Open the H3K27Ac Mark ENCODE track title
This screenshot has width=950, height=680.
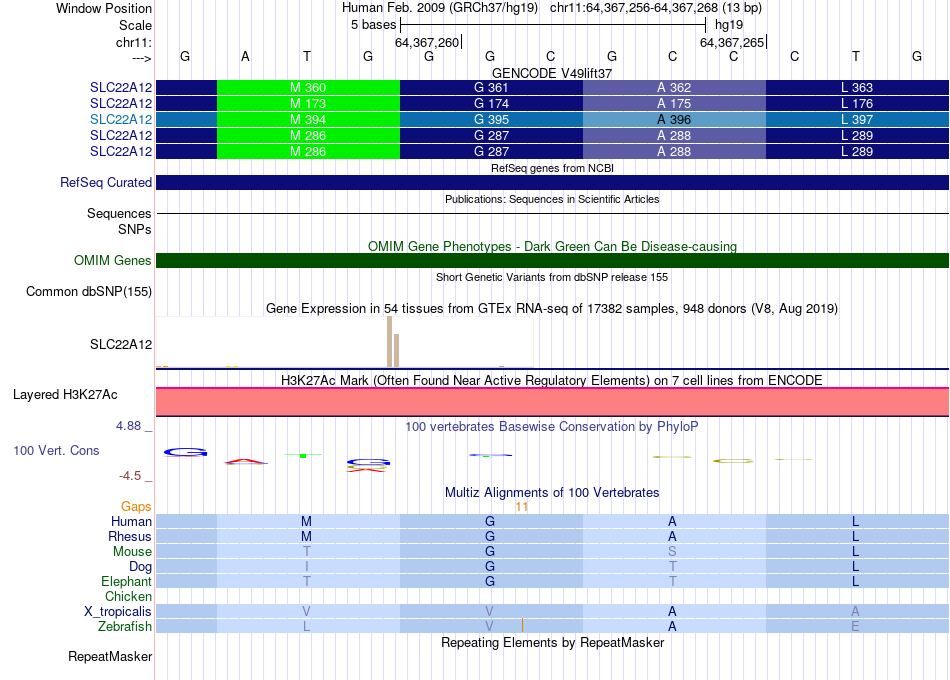[552, 381]
